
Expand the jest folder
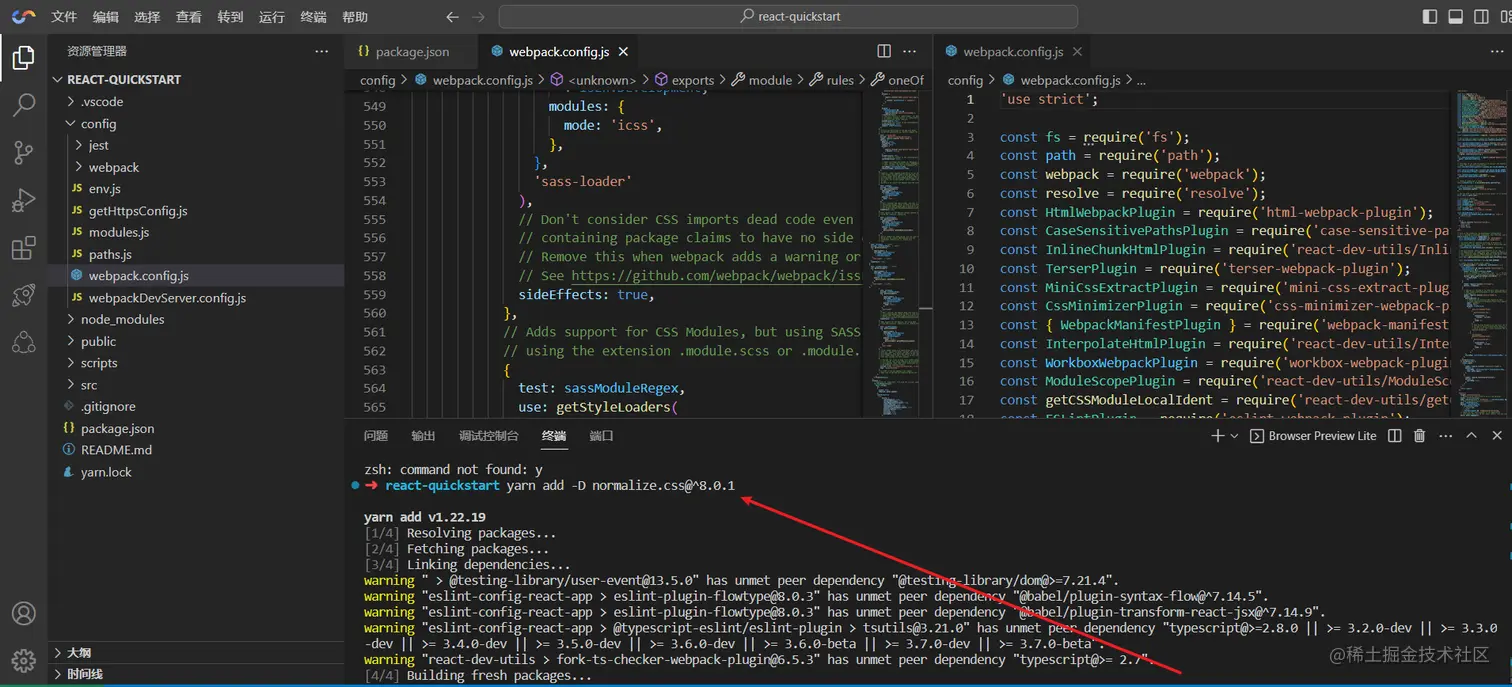coord(196,145)
